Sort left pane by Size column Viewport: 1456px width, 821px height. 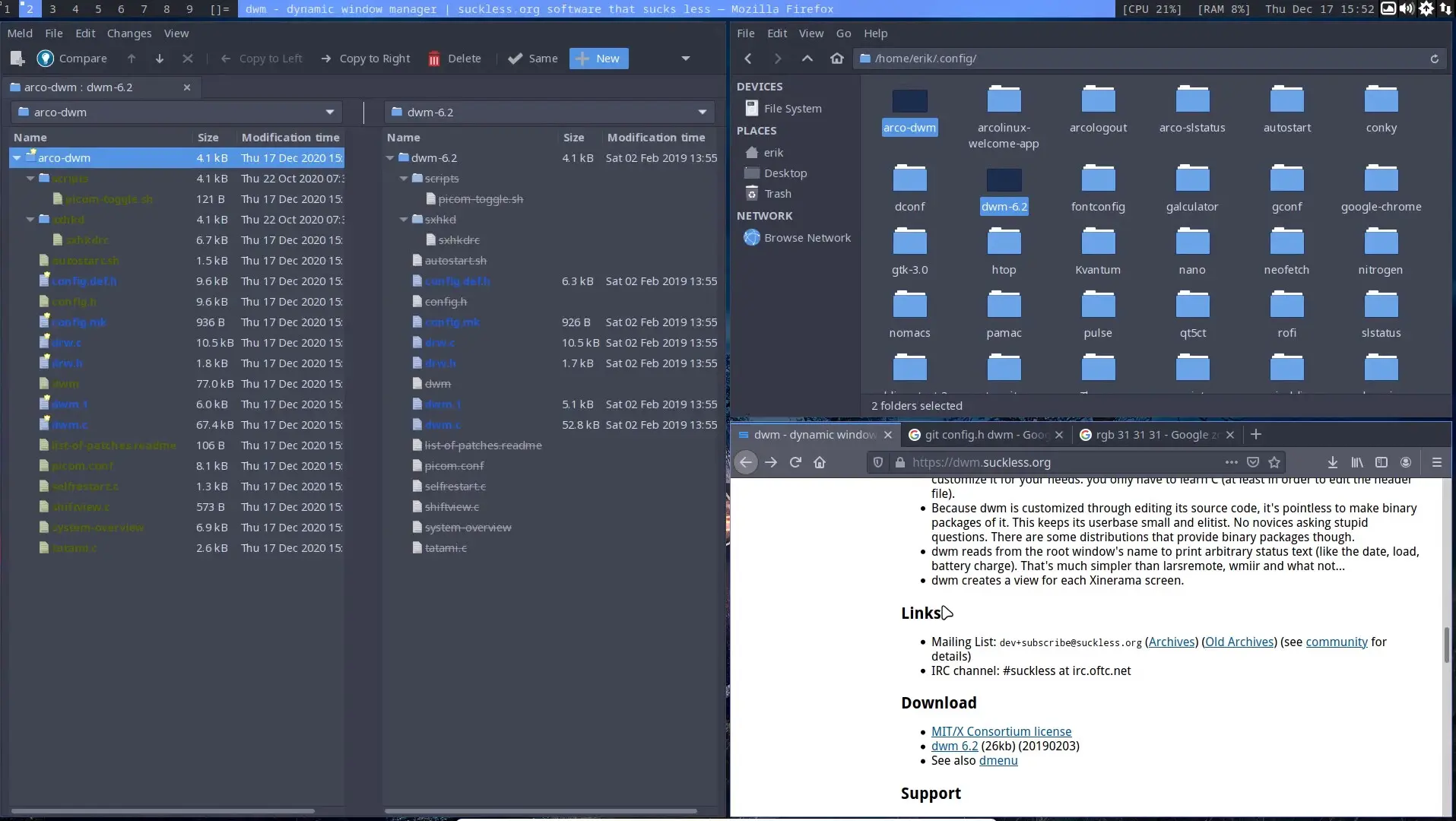[x=208, y=138]
